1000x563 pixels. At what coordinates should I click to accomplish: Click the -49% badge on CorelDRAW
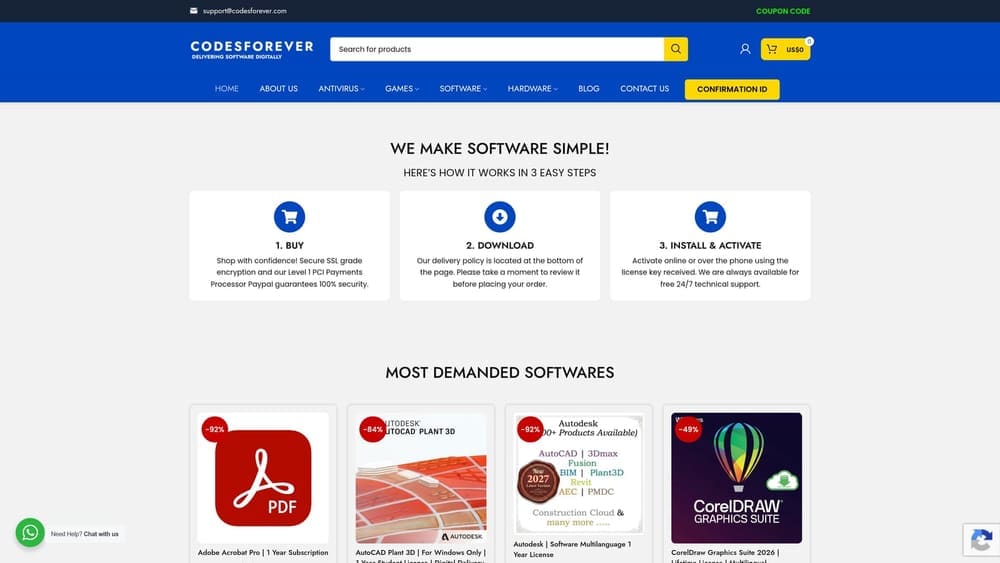click(688, 429)
